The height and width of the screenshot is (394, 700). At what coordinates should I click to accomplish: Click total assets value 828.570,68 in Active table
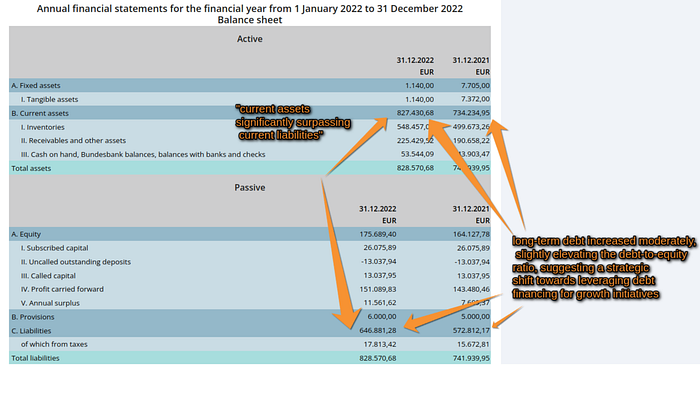click(x=415, y=167)
